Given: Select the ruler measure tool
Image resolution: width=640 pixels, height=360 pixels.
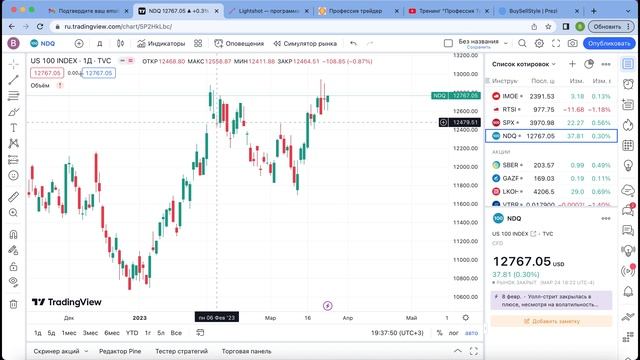Looking at the screenshot, I should (13, 197).
